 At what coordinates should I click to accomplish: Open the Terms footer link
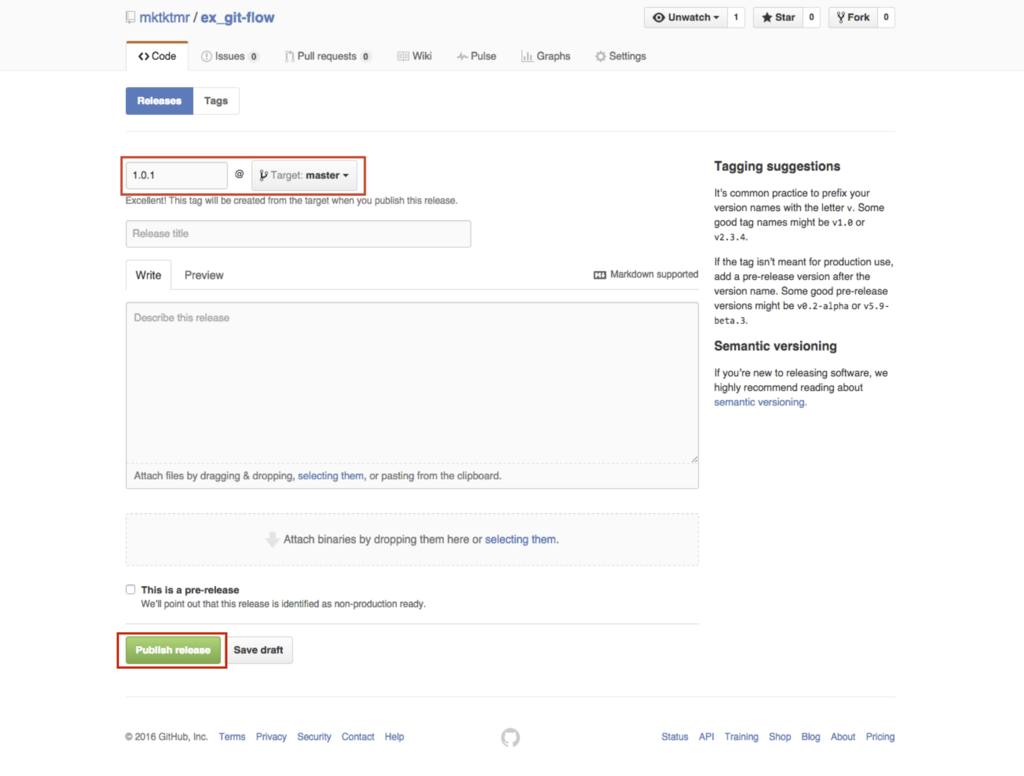(232, 737)
